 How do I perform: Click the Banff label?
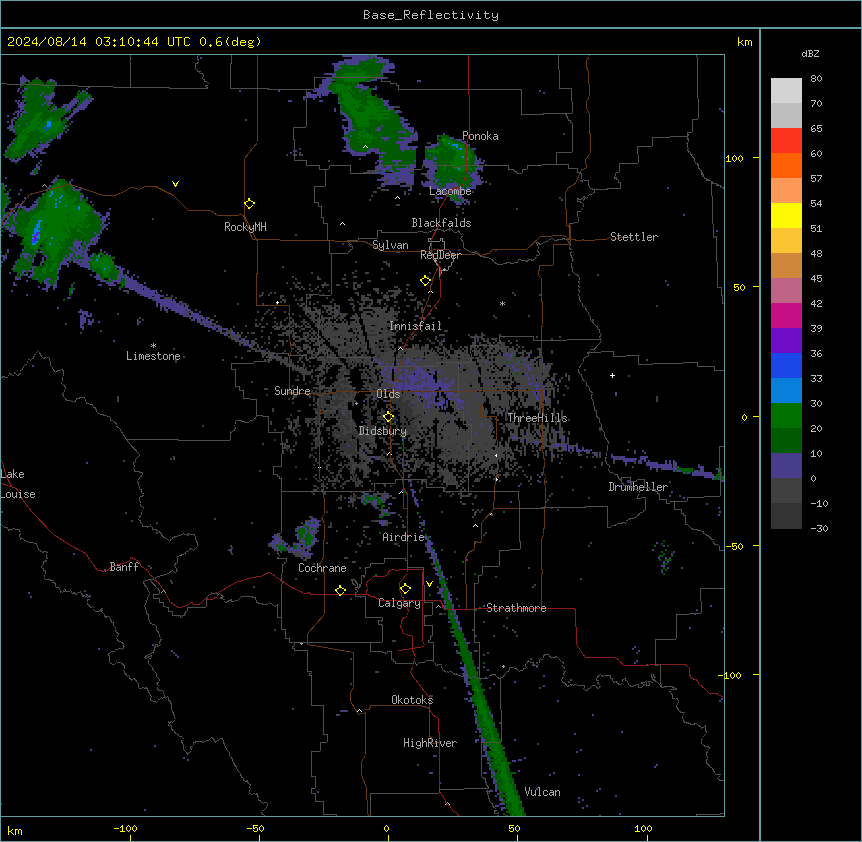click(124, 567)
